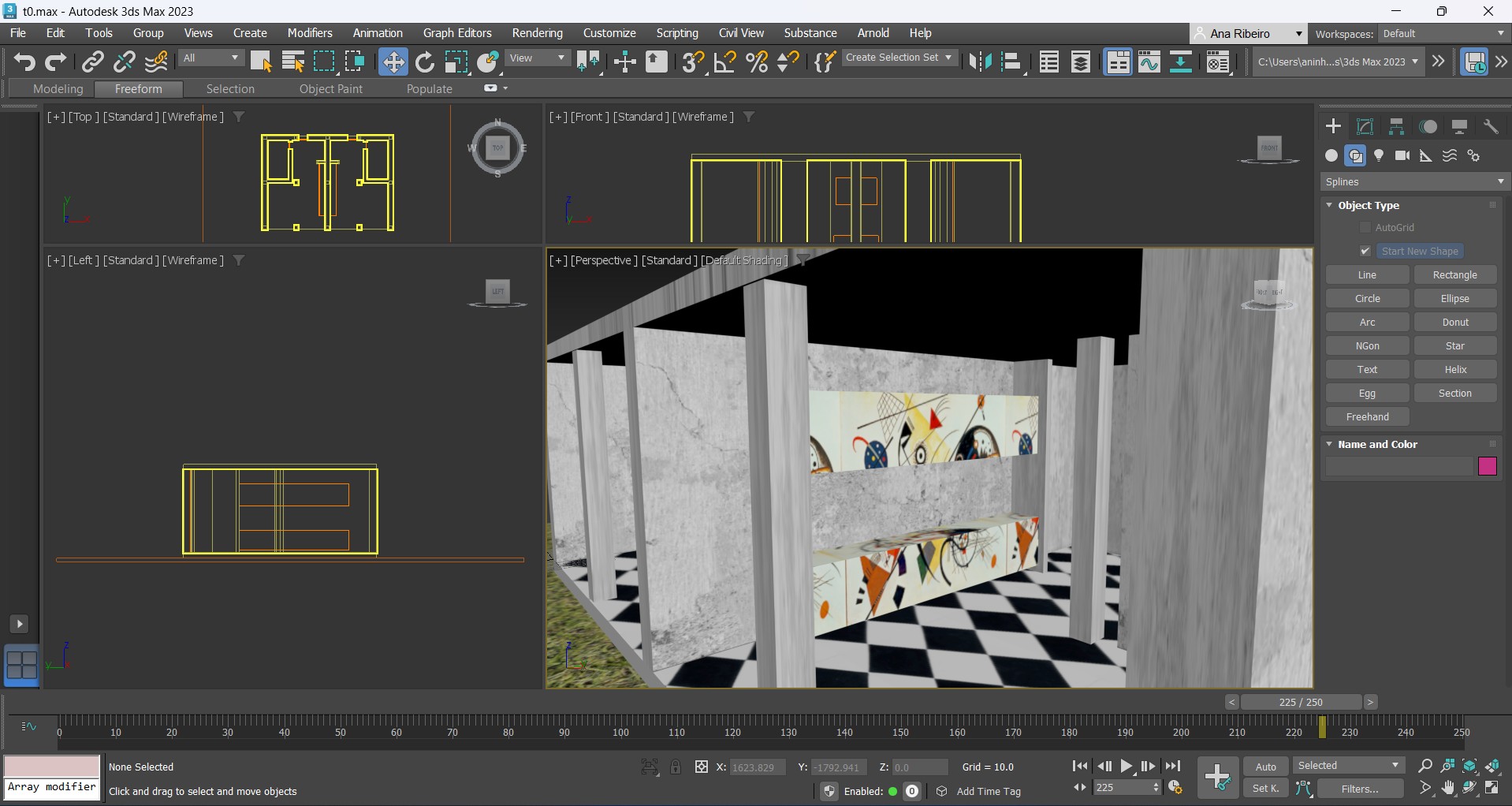Uncheck the Start New Shape checkbox
Screen dimensions: 1512x806
1365,251
